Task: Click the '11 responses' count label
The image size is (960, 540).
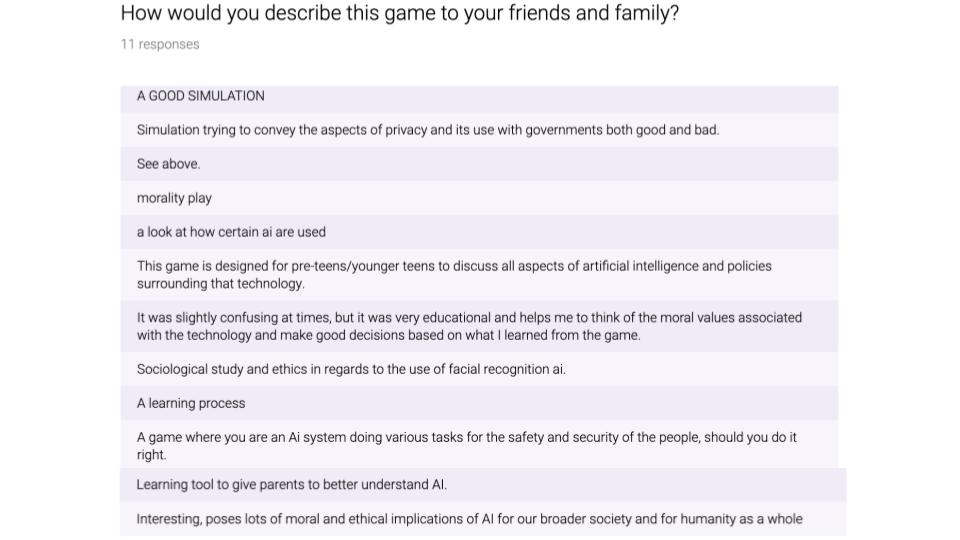Action: point(160,44)
